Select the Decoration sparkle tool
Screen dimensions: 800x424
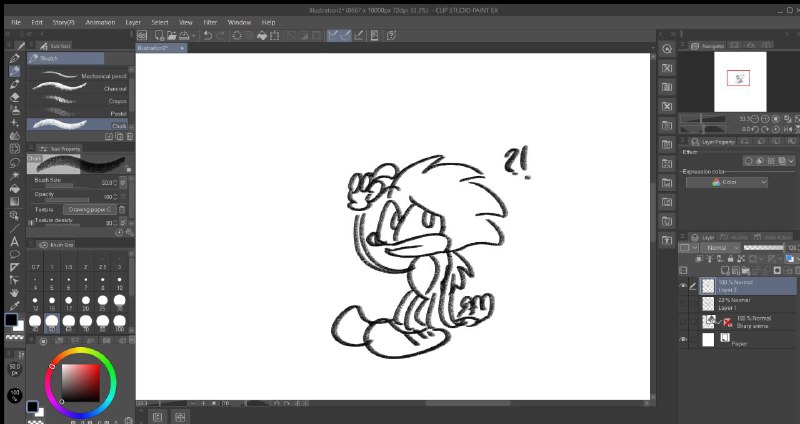(x=14, y=123)
